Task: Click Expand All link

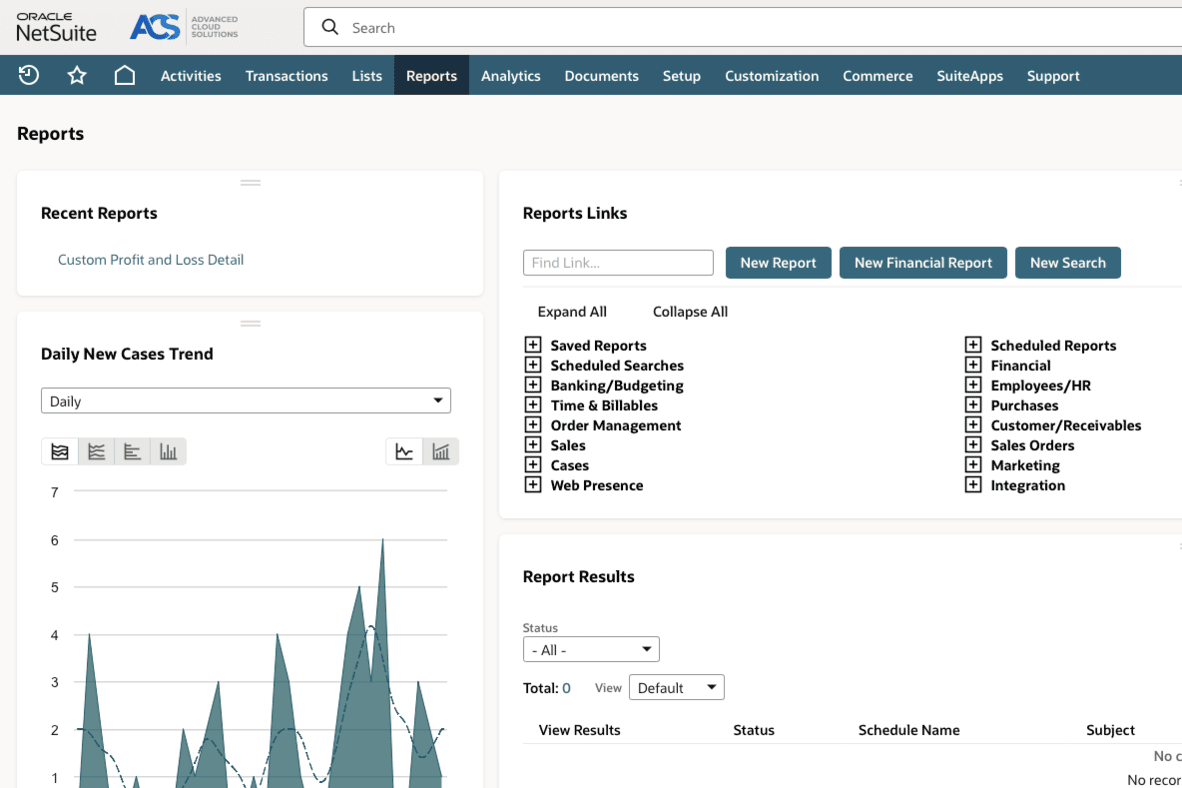Action: [x=572, y=311]
